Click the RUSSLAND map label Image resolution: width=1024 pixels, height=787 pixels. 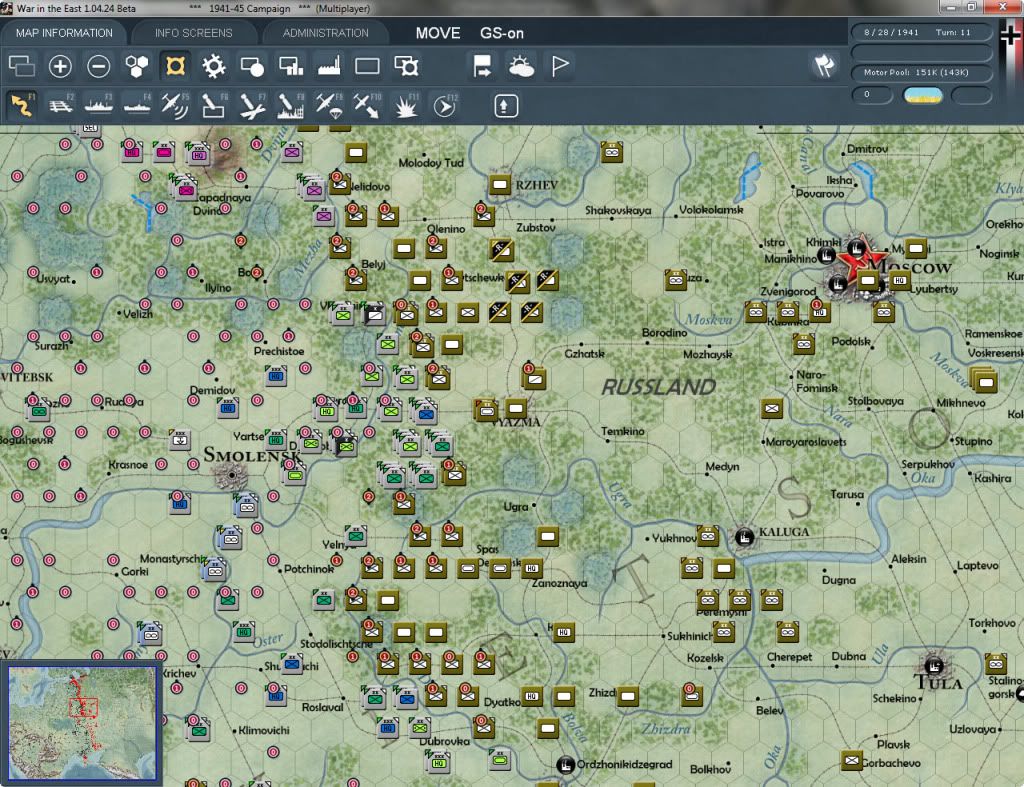[x=658, y=387]
